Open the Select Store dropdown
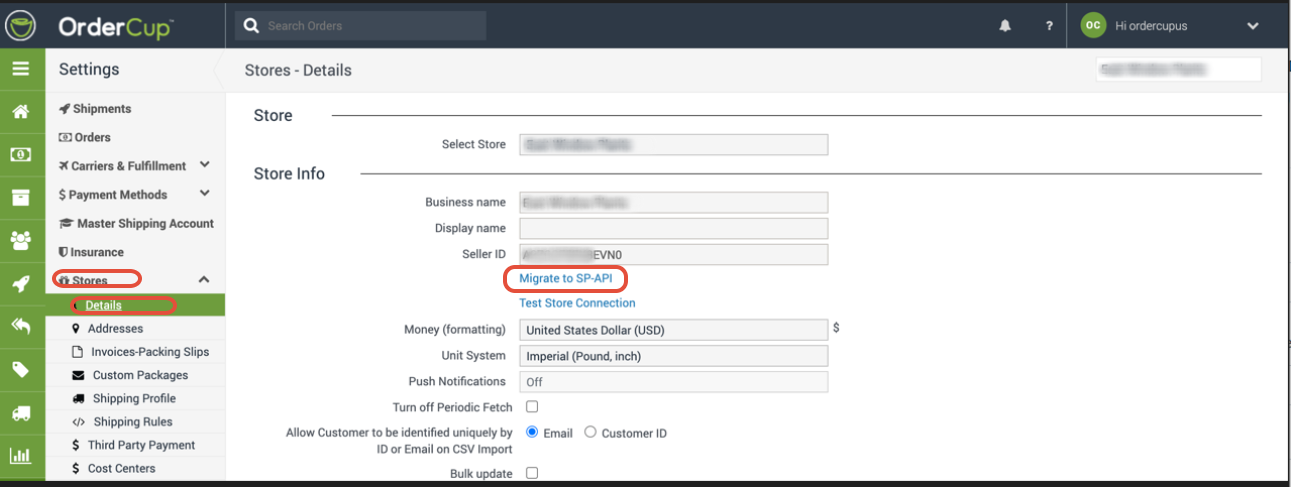This screenshot has width=1291, height=487. click(x=673, y=144)
